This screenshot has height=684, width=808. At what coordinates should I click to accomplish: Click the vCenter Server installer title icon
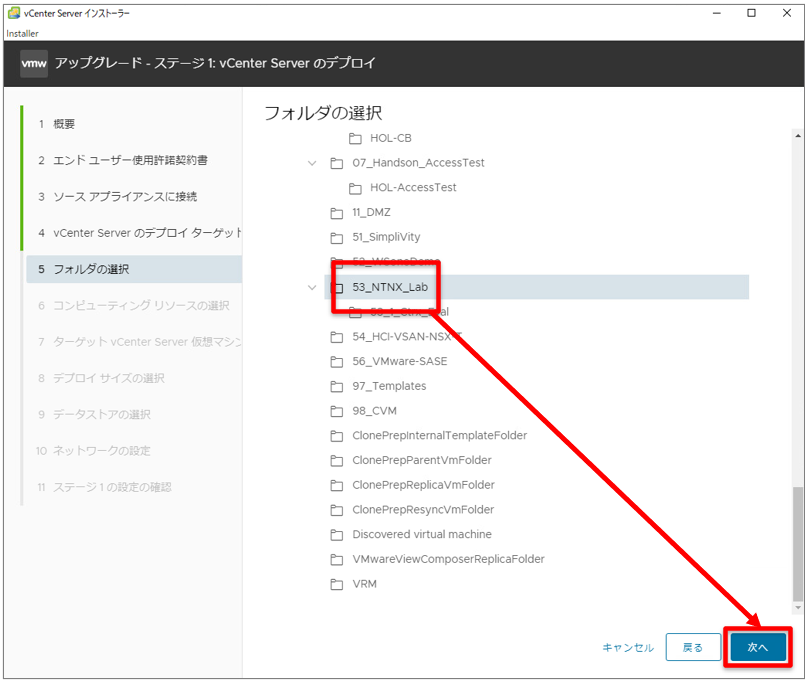tap(14, 13)
